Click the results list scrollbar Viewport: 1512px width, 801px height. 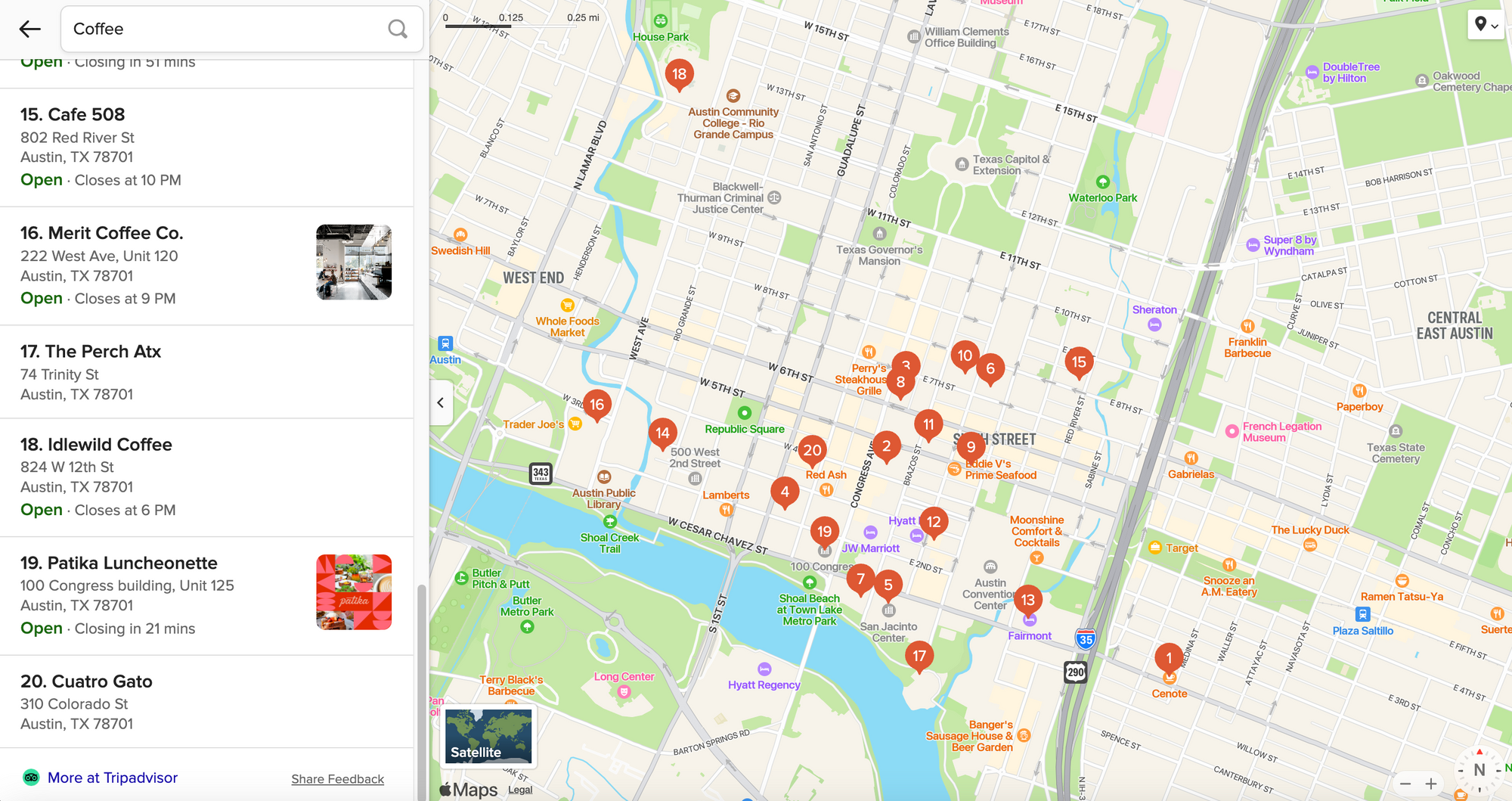pos(421,692)
